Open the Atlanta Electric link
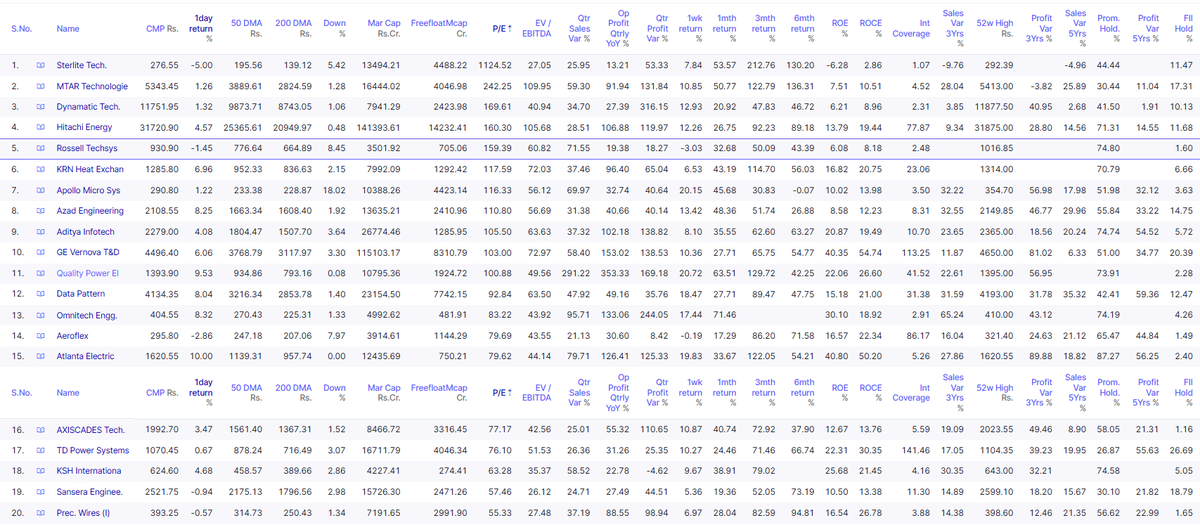The height and width of the screenshot is (525, 1200). coord(88,355)
